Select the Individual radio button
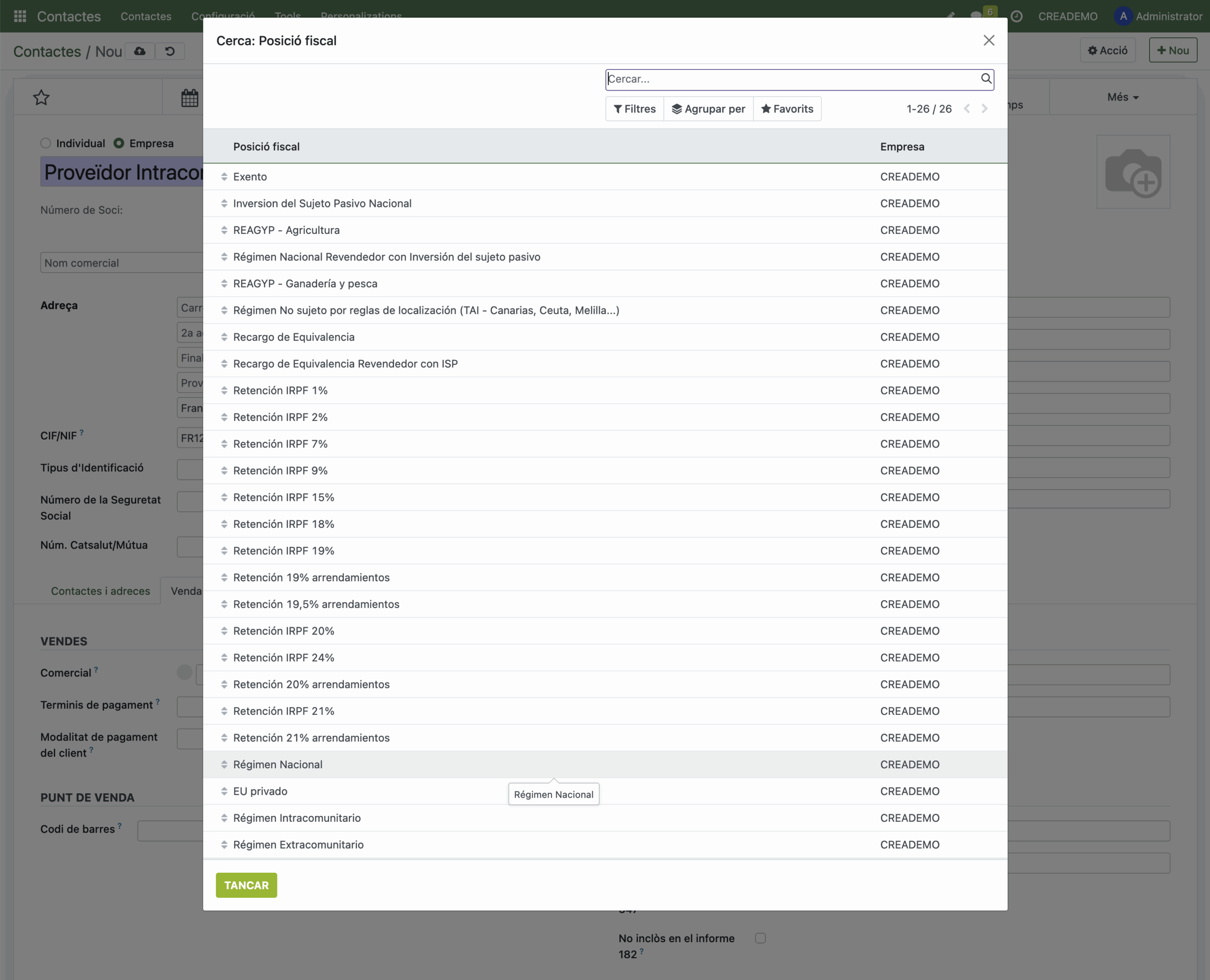This screenshot has width=1210, height=980. click(x=46, y=143)
